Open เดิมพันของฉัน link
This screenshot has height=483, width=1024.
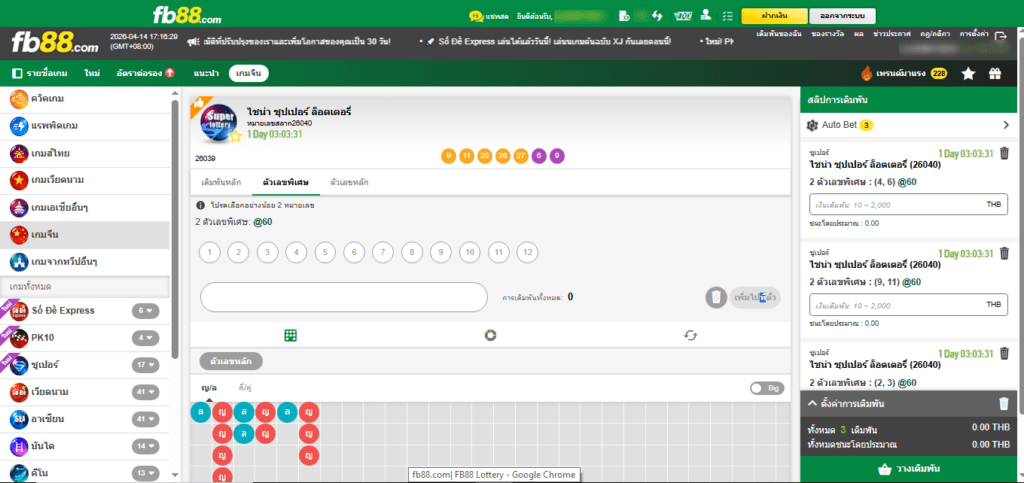tap(778, 33)
